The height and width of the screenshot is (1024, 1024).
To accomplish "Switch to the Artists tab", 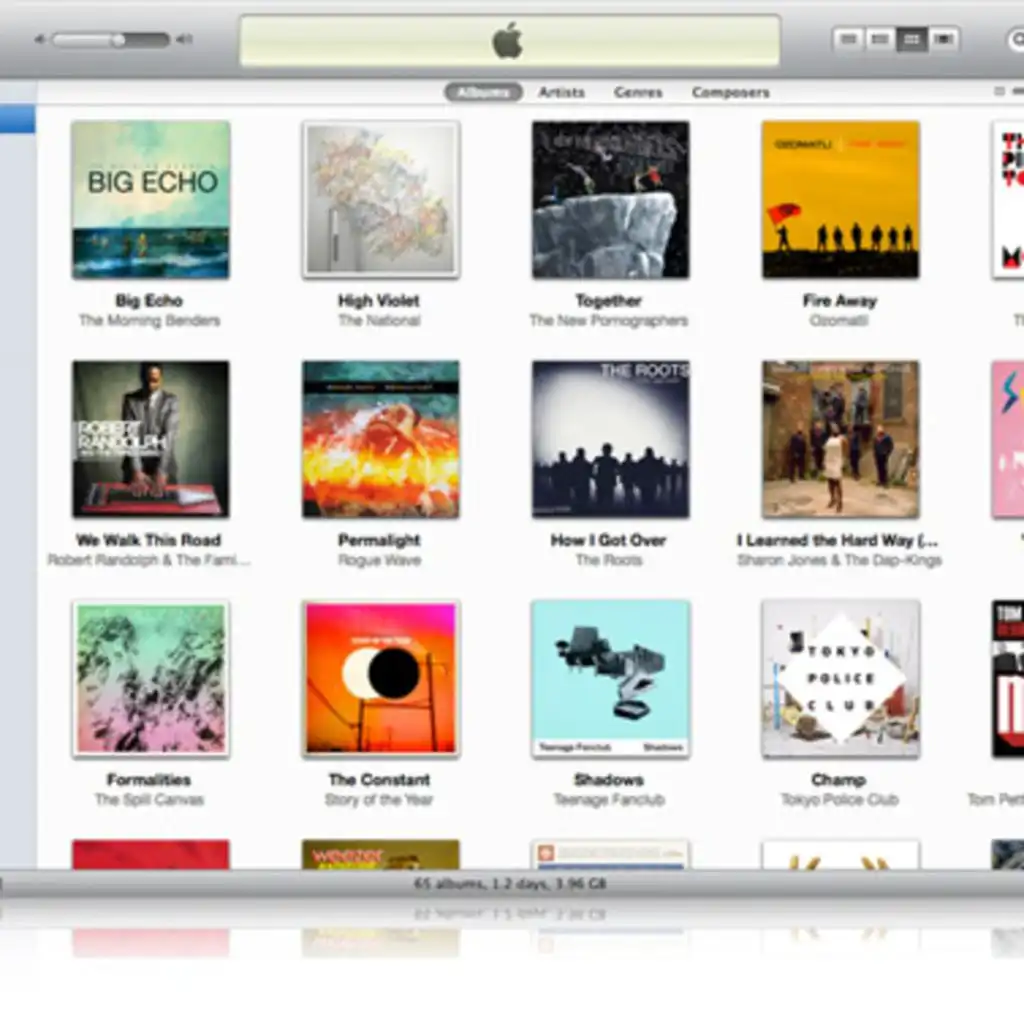I will click(x=562, y=92).
